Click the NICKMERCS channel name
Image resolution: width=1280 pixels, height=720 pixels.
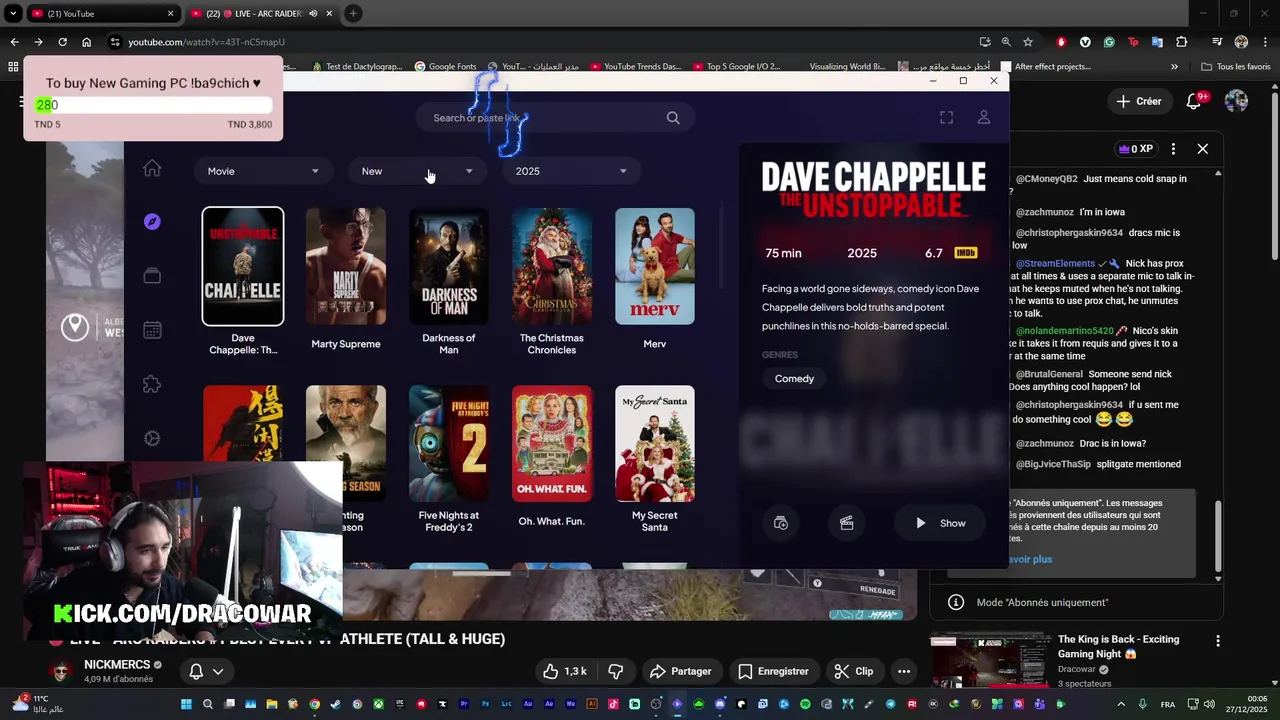[116, 665]
